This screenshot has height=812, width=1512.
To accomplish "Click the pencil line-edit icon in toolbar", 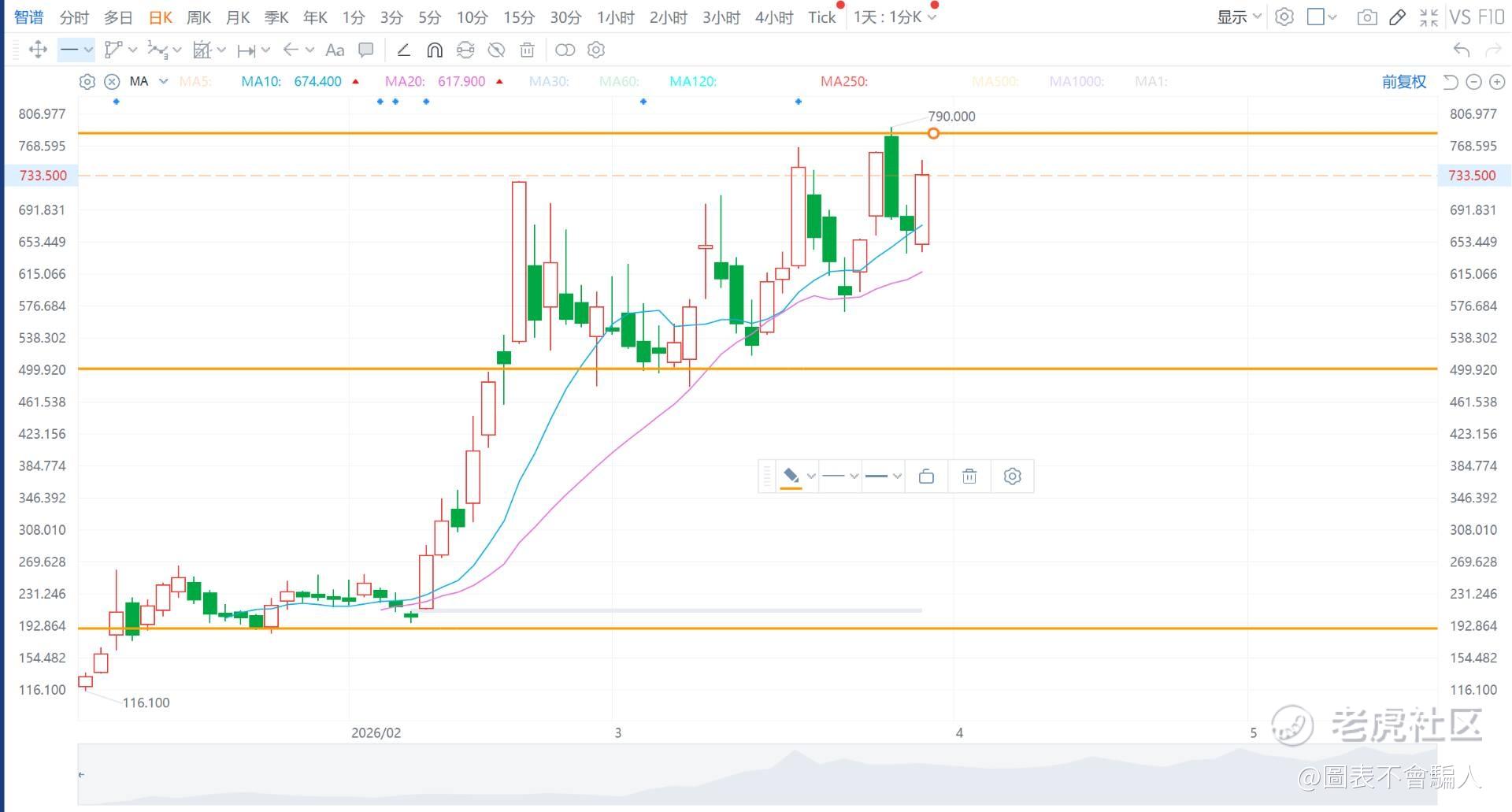I will (403, 50).
